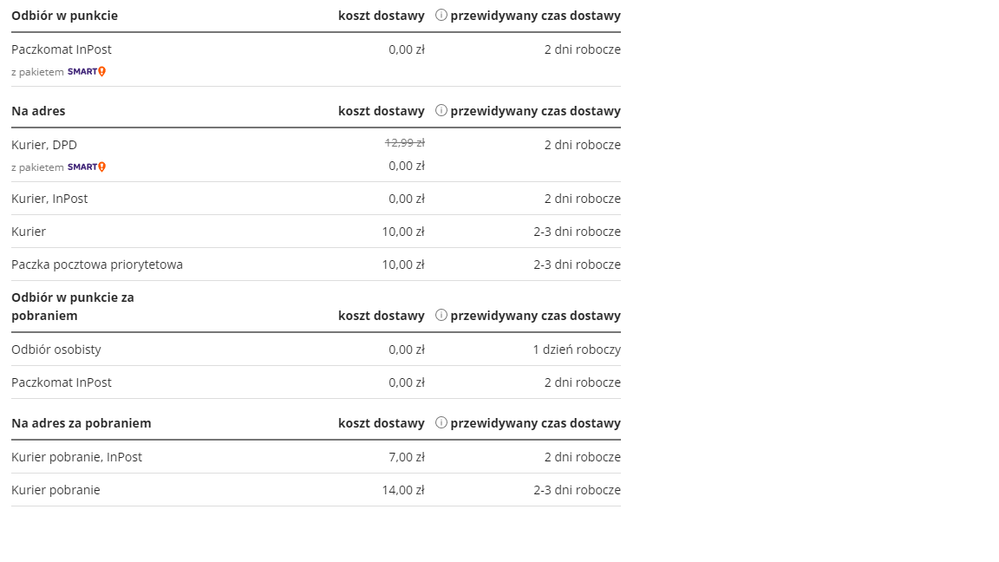The image size is (999, 562).
Task: Click info icon in Na adres za pobraniem header
Action: 441,423
